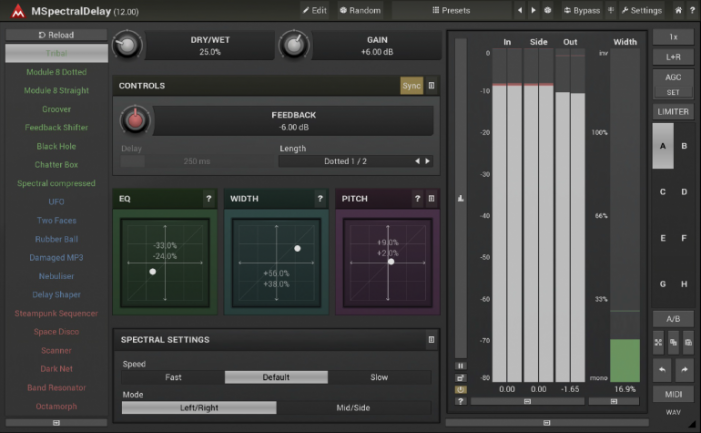The height and width of the screenshot is (433, 701).
Task: Enable the LIMITER button
Action: tap(673, 112)
